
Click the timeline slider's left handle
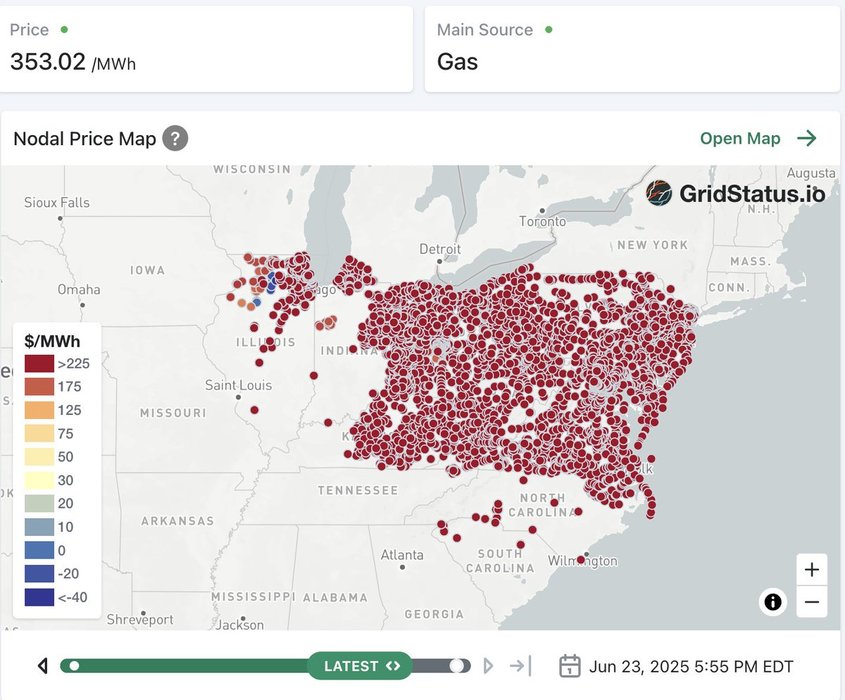click(x=74, y=666)
